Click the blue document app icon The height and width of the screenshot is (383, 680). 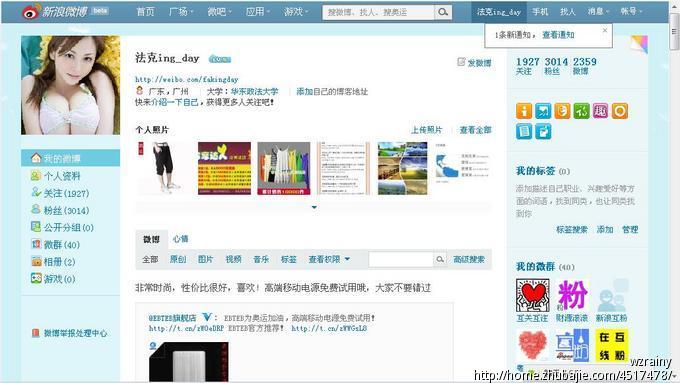click(x=524, y=131)
